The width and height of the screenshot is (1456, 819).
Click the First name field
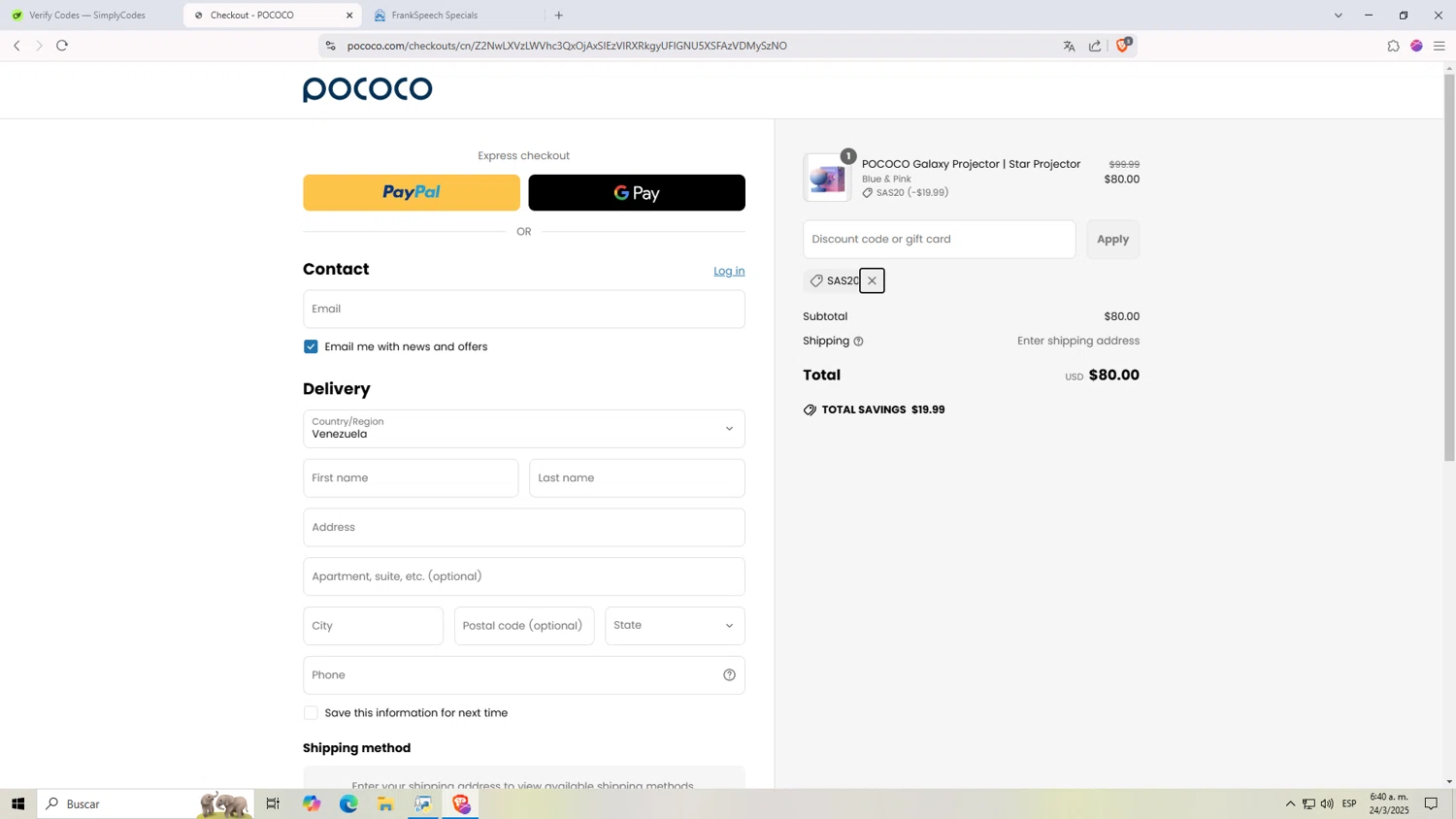(411, 478)
